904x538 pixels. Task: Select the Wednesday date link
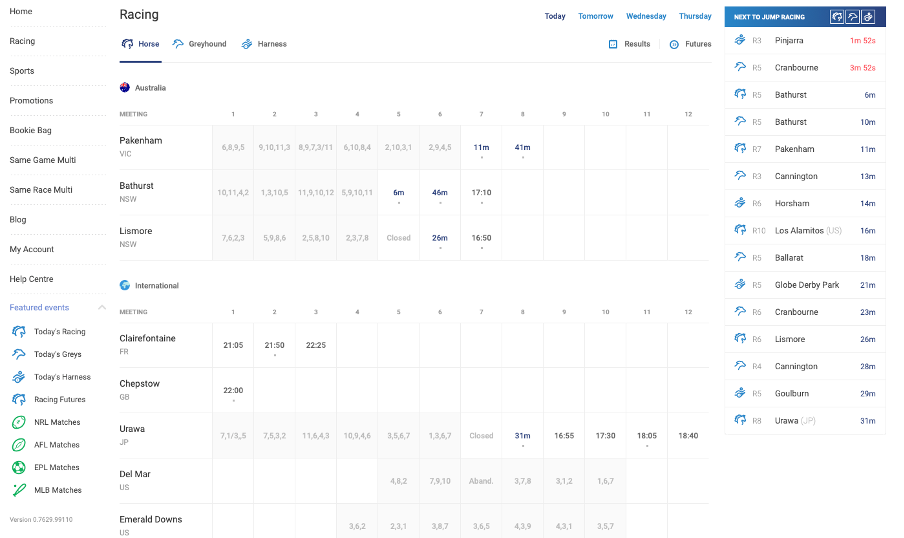pyautogui.click(x=646, y=16)
